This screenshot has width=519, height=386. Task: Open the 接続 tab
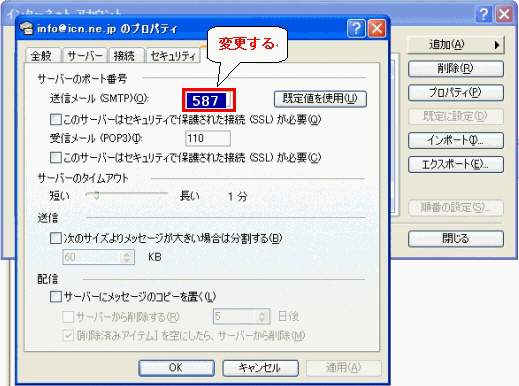pos(125,56)
